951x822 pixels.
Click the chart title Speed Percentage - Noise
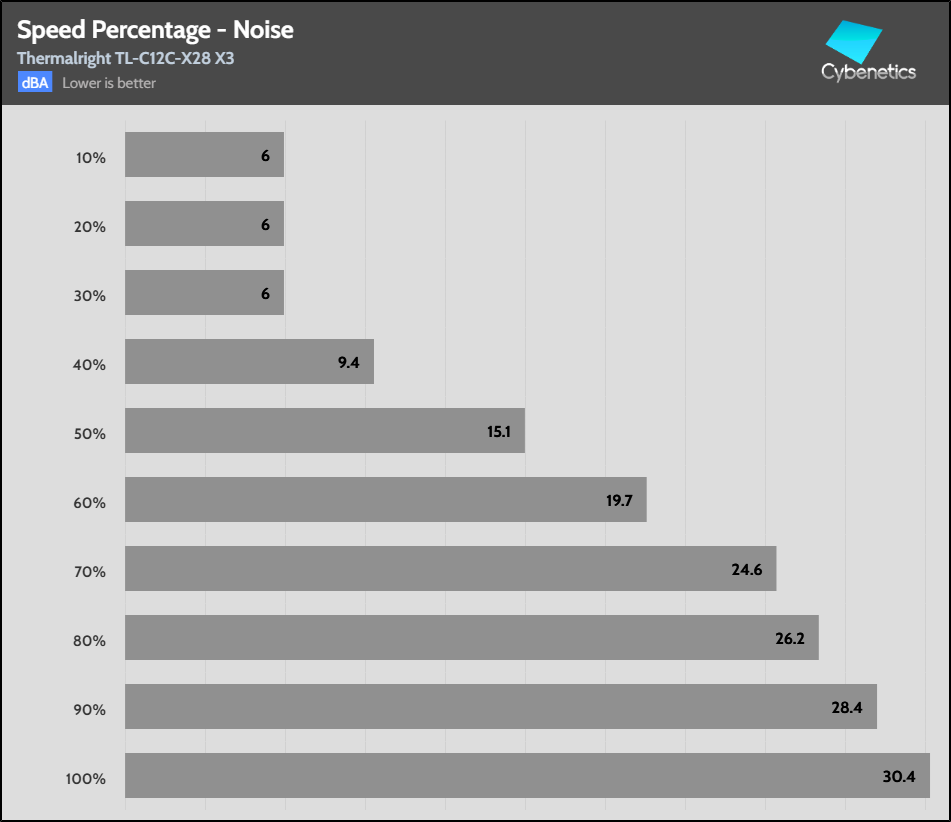[155, 30]
